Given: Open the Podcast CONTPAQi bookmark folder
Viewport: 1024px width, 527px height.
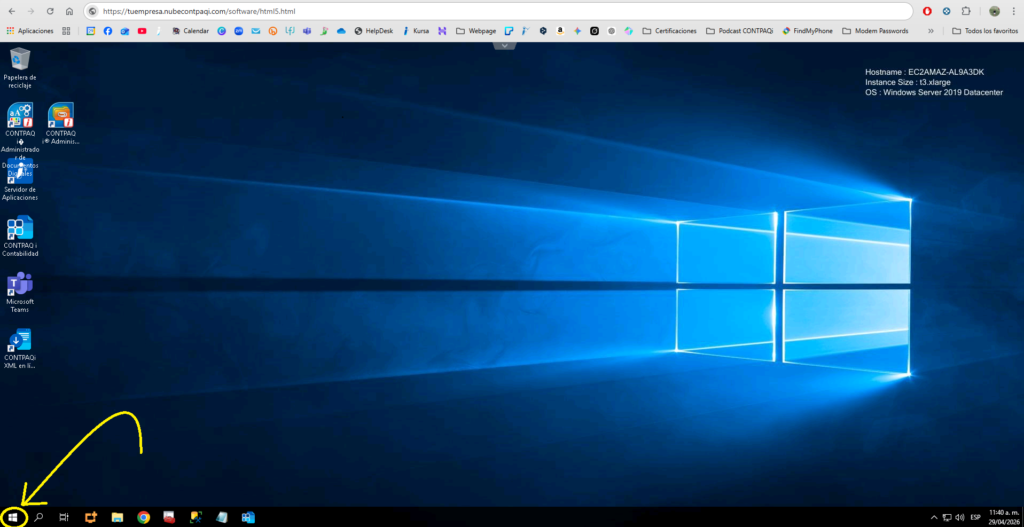Looking at the screenshot, I should (x=743, y=31).
